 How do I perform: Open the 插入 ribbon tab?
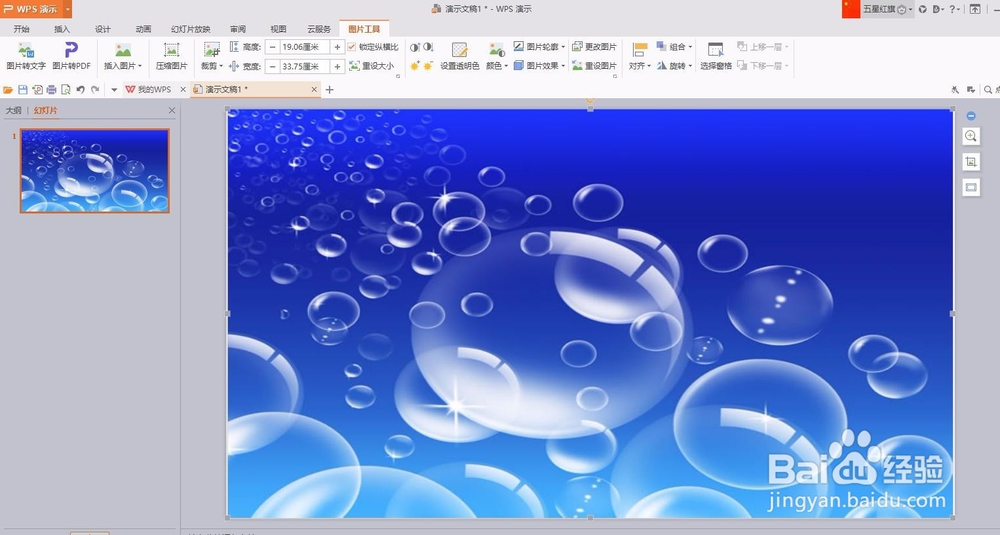tap(62, 29)
